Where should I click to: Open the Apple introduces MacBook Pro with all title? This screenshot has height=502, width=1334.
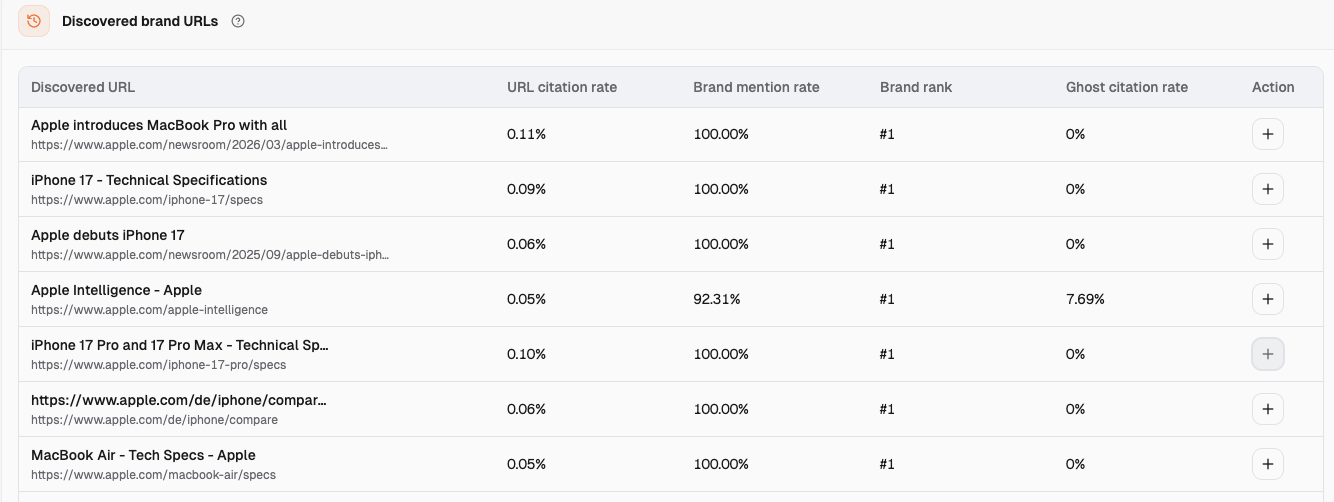point(159,125)
